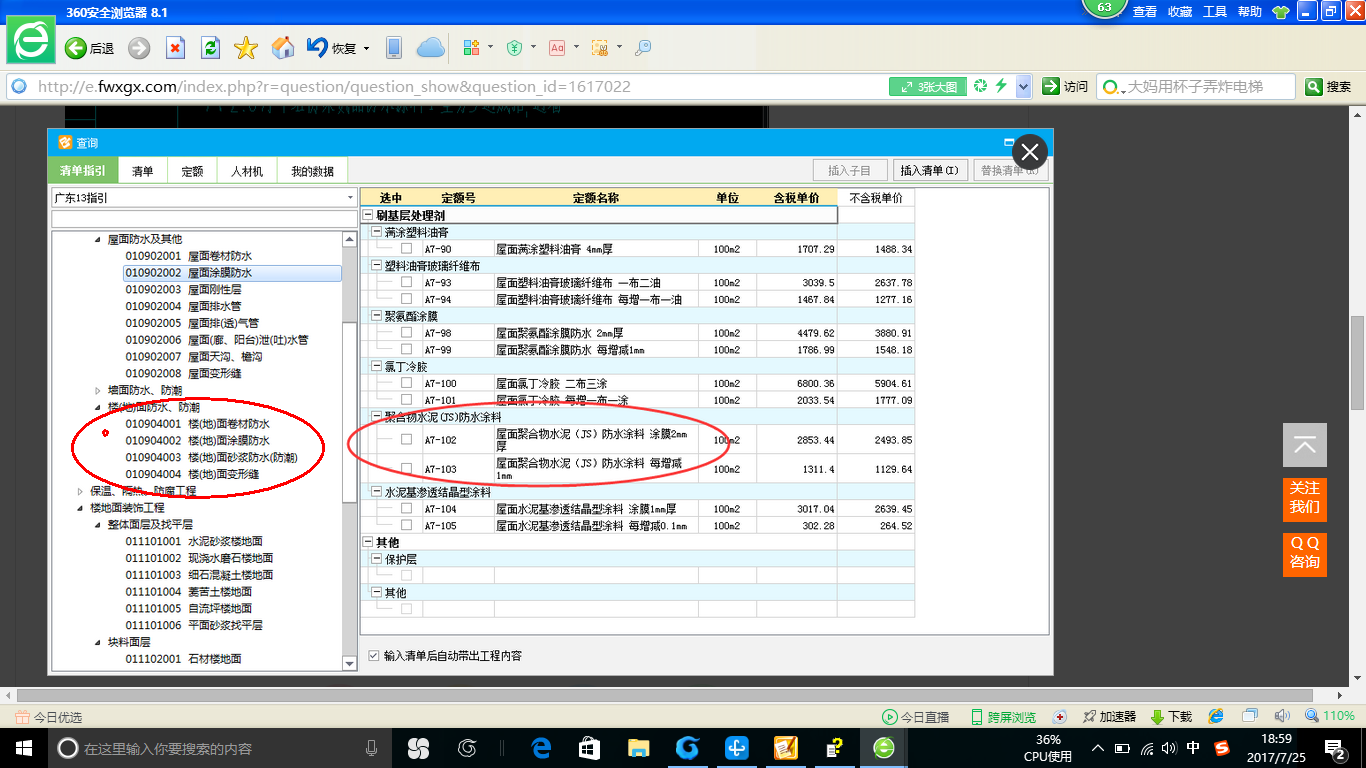1366x768 pixels.
Task: Collapse the 其他 group in quota list
Action: pos(368,542)
